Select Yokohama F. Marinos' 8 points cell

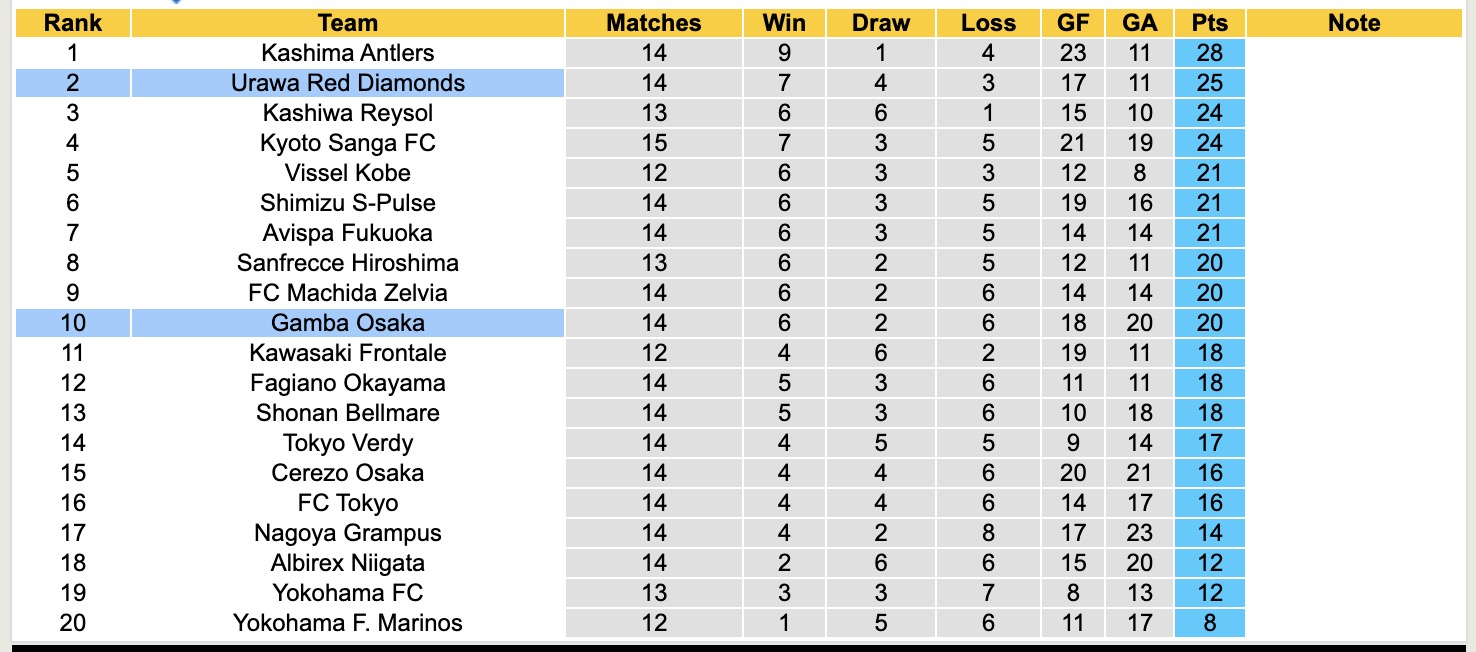pyautogui.click(x=1210, y=623)
